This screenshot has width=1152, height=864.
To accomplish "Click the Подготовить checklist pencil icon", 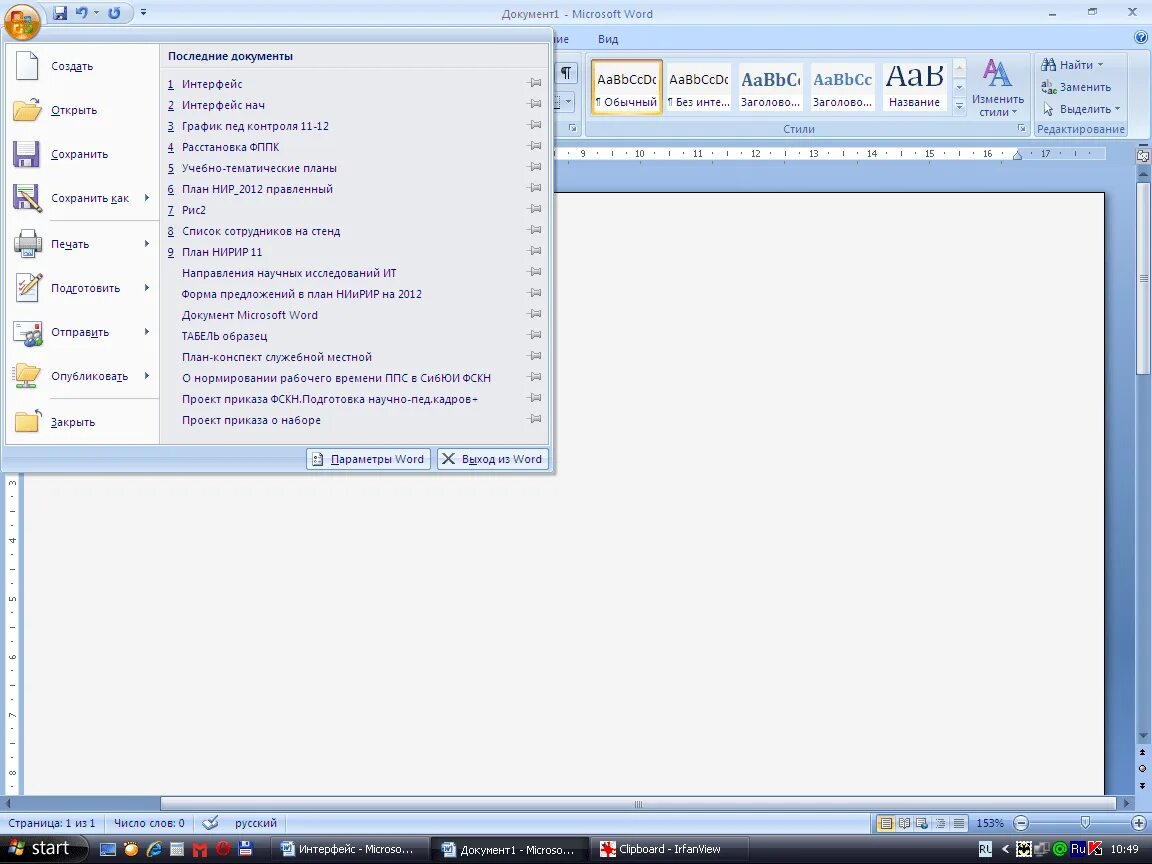I will (28, 288).
